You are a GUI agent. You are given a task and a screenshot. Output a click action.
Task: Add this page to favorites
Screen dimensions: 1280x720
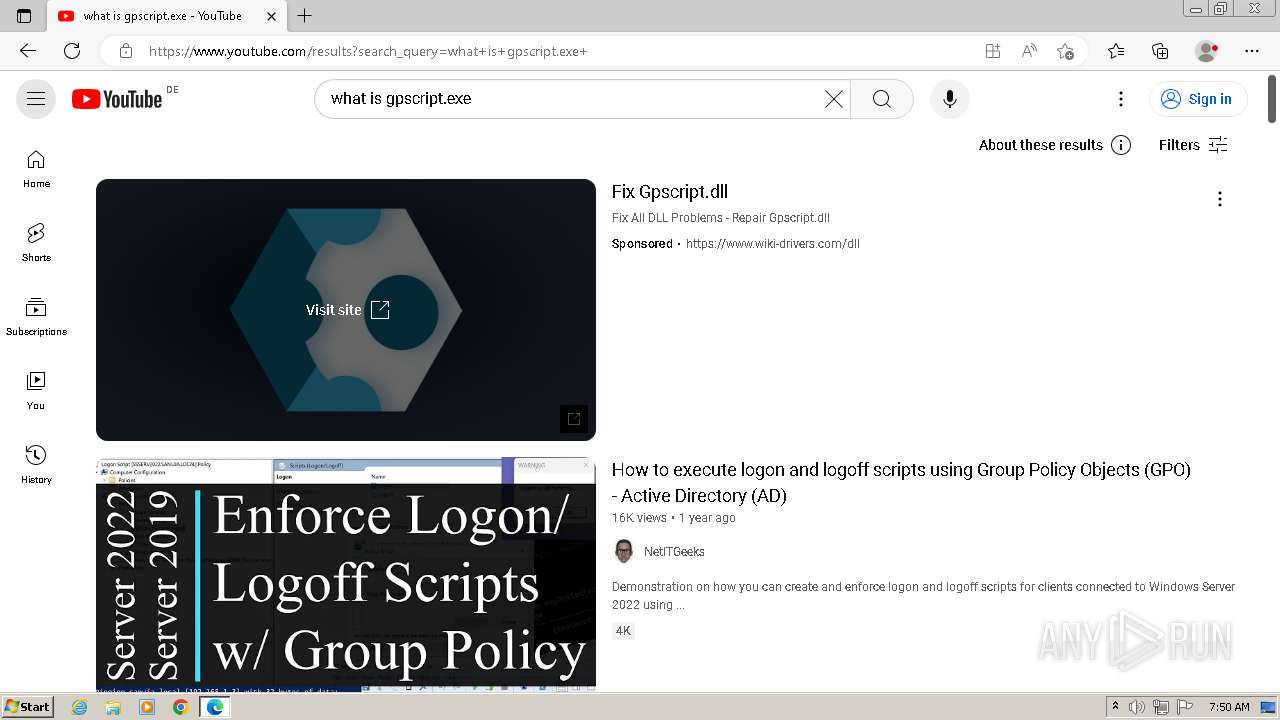(x=1065, y=51)
